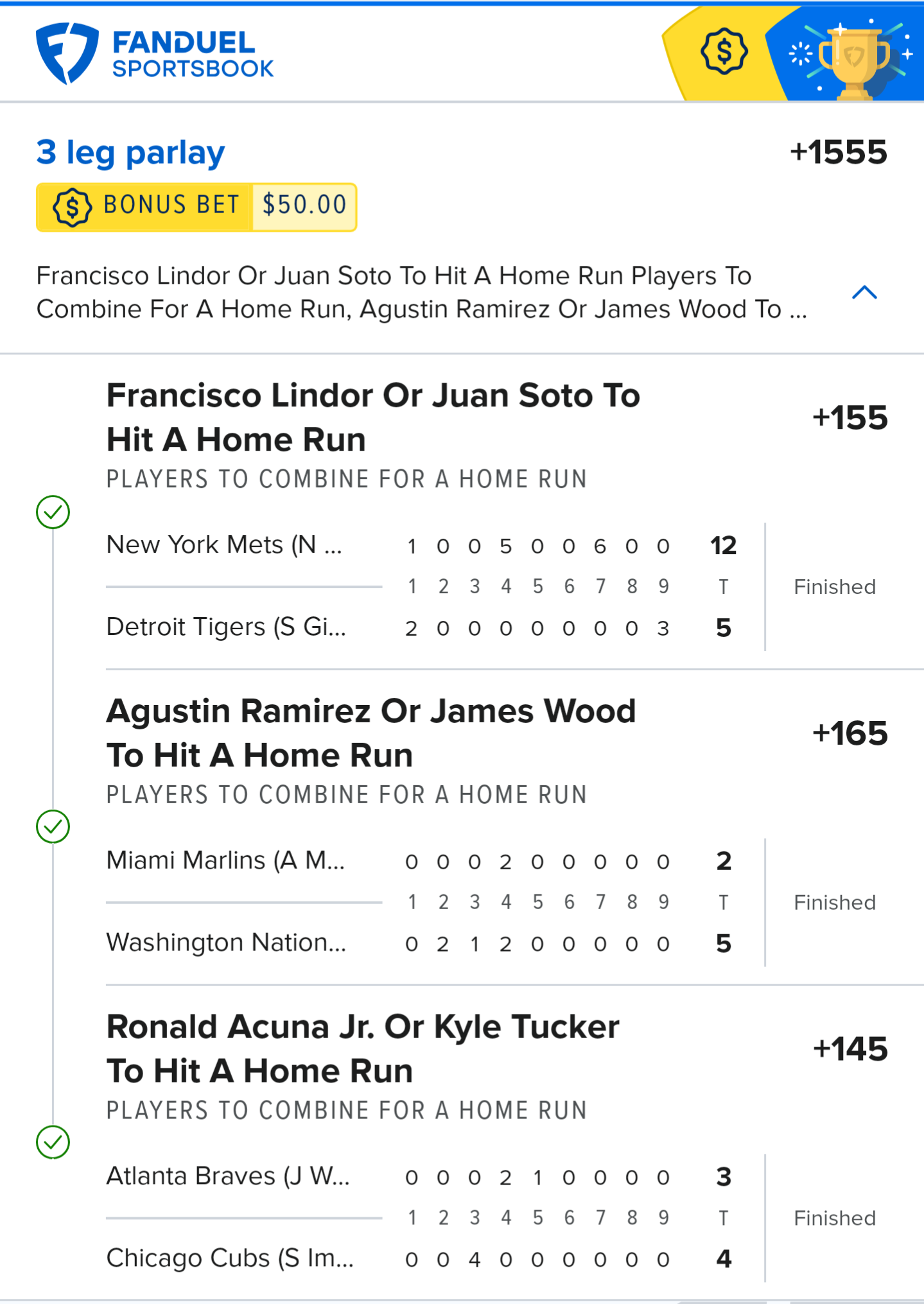Screen dimensions: 924x1304
Task: Open the gold trophy rewards icon
Action: pyautogui.click(x=853, y=59)
